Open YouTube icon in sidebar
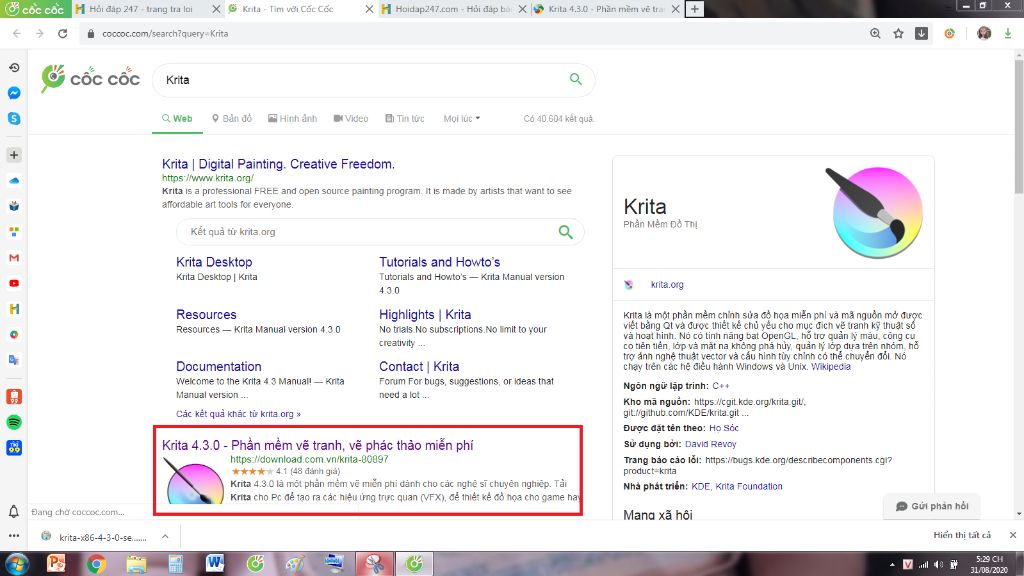Viewport: 1024px width, 576px height. point(14,283)
